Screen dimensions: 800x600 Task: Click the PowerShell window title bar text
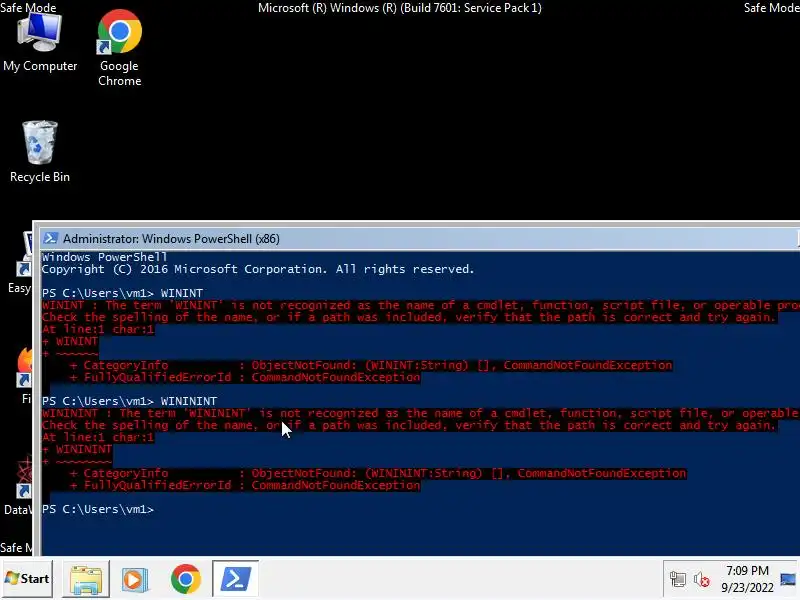pos(171,239)
